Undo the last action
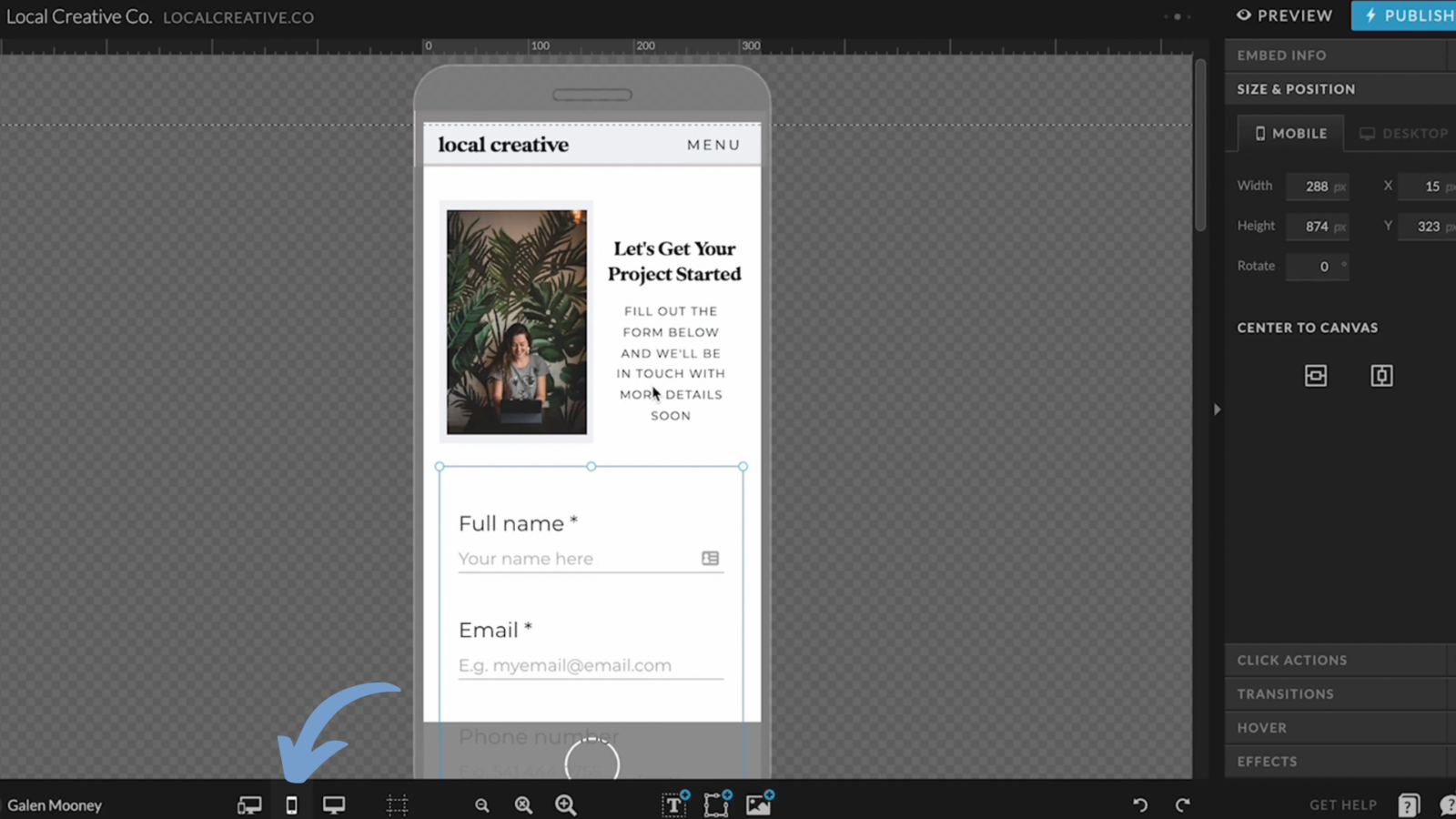The height and width of the screenshot is (819, 1456). pos(1140,804)
